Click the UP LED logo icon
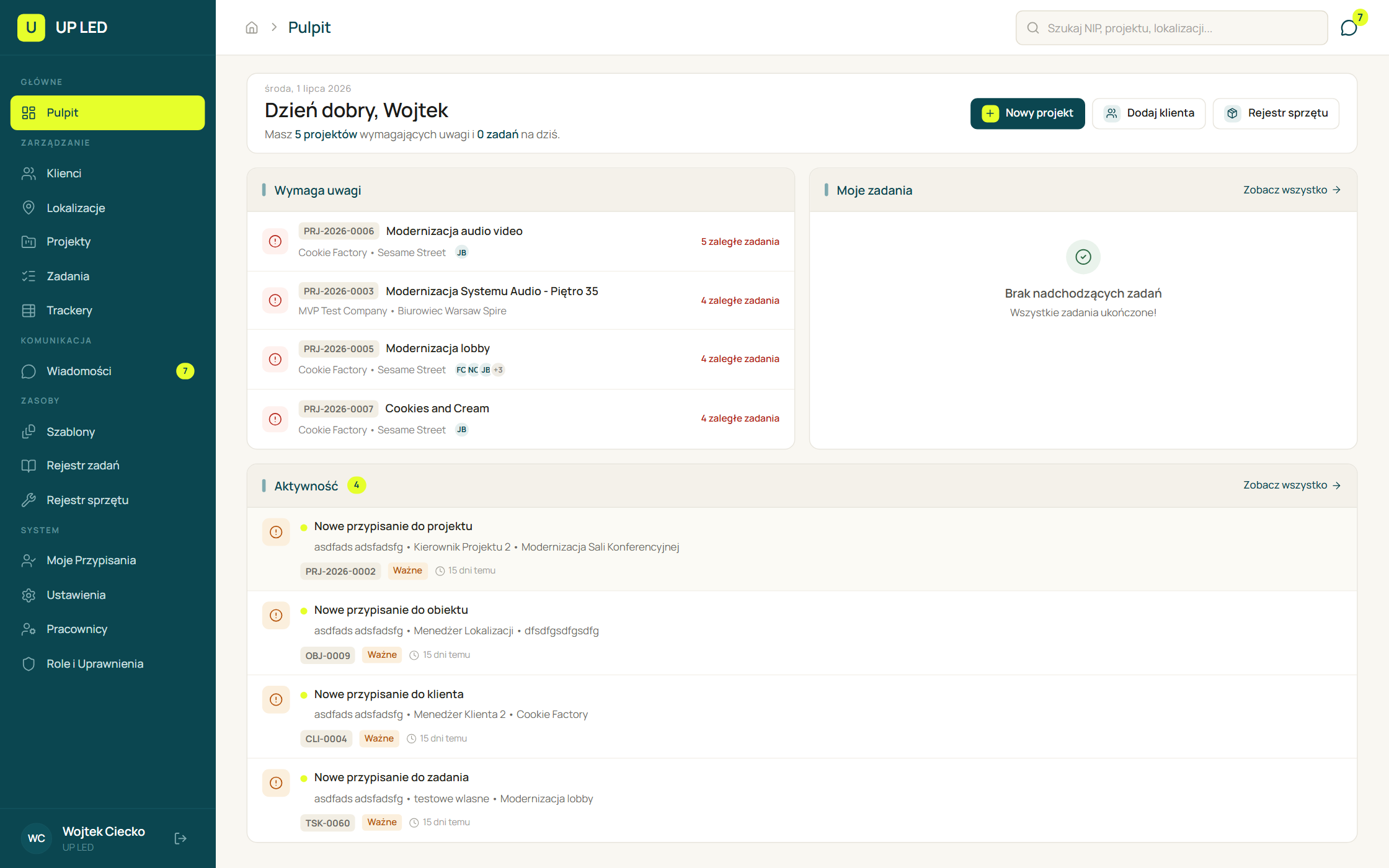This screenshot has width=1389, height=868. 31,28
